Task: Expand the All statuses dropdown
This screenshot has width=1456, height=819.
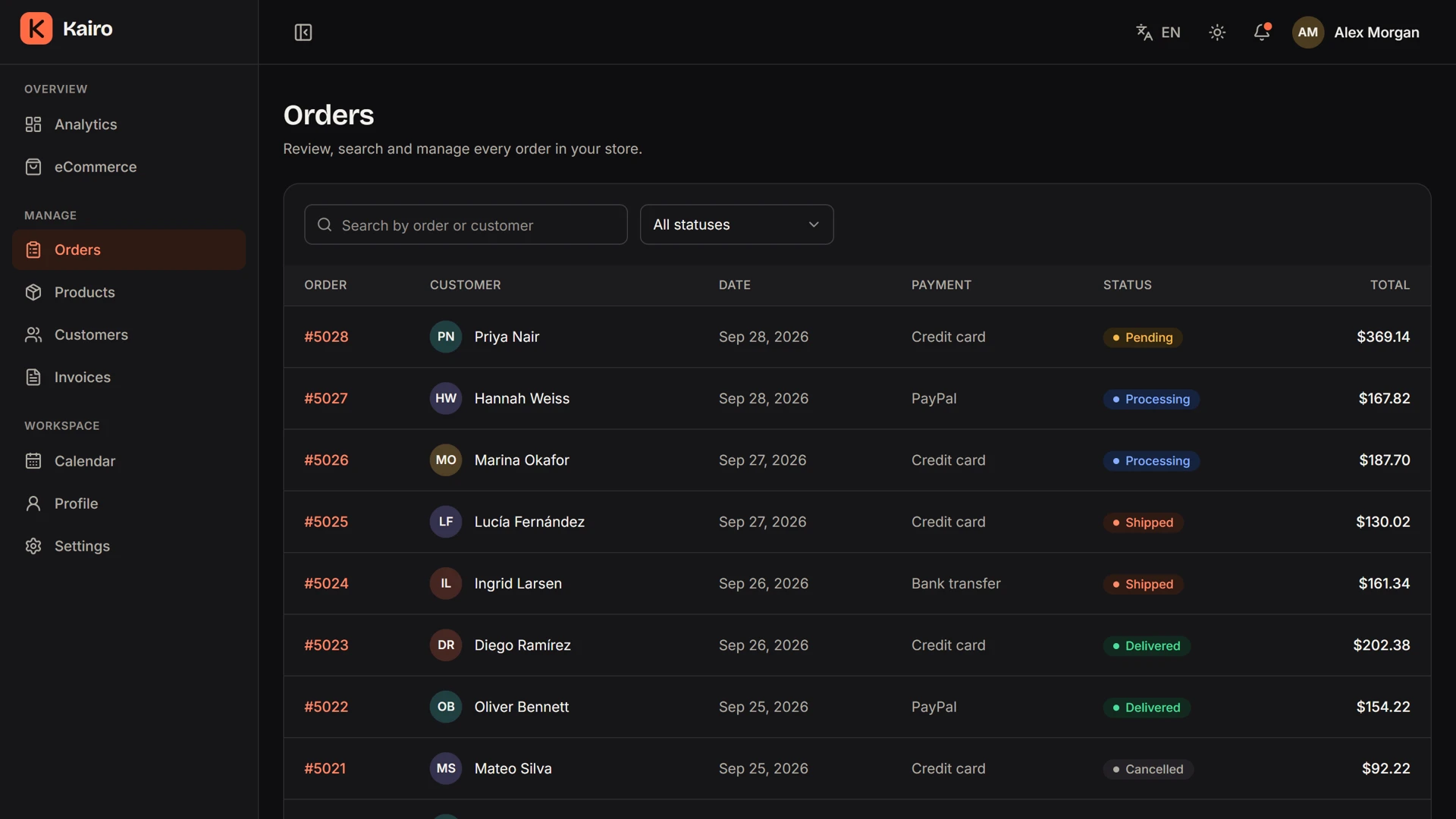Action: point(736,224)
